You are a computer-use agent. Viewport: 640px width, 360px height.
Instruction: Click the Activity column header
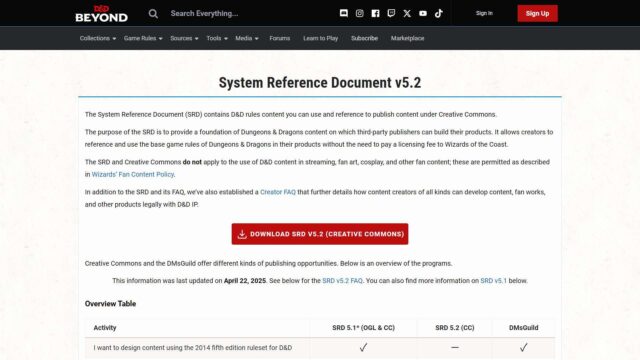coord(105,328)
